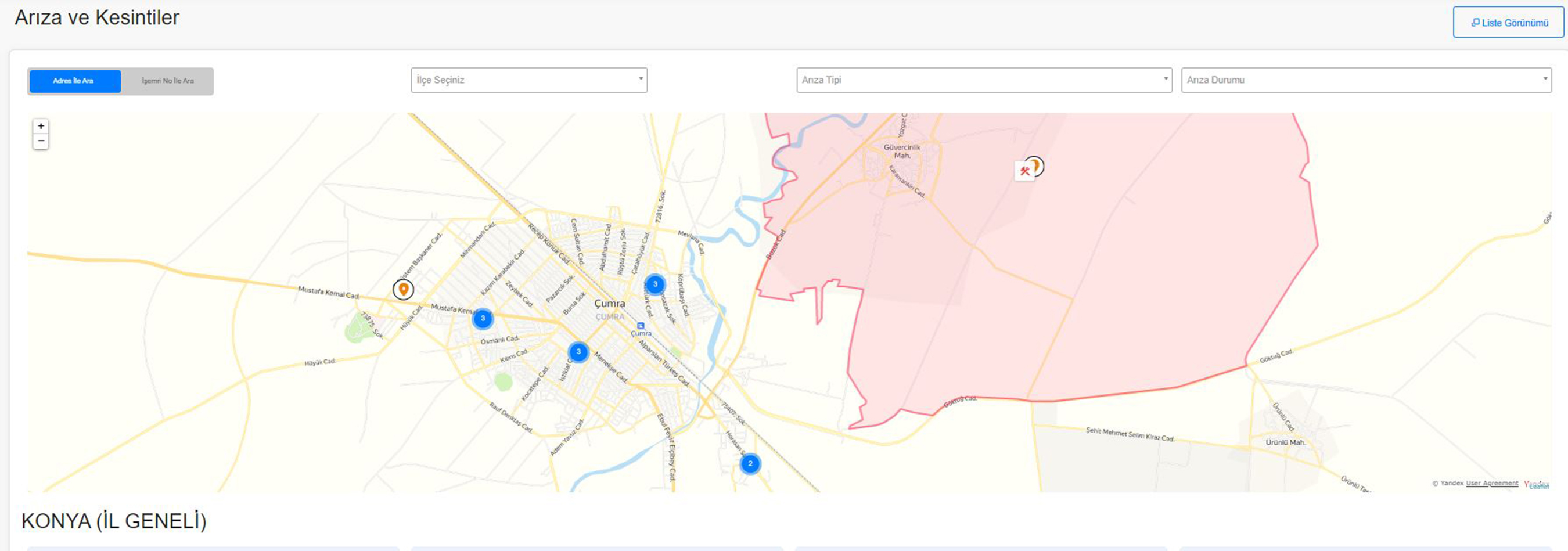Click the Güvercinlik Mah. label on map
1568x551 pixels.
point(901,151)
